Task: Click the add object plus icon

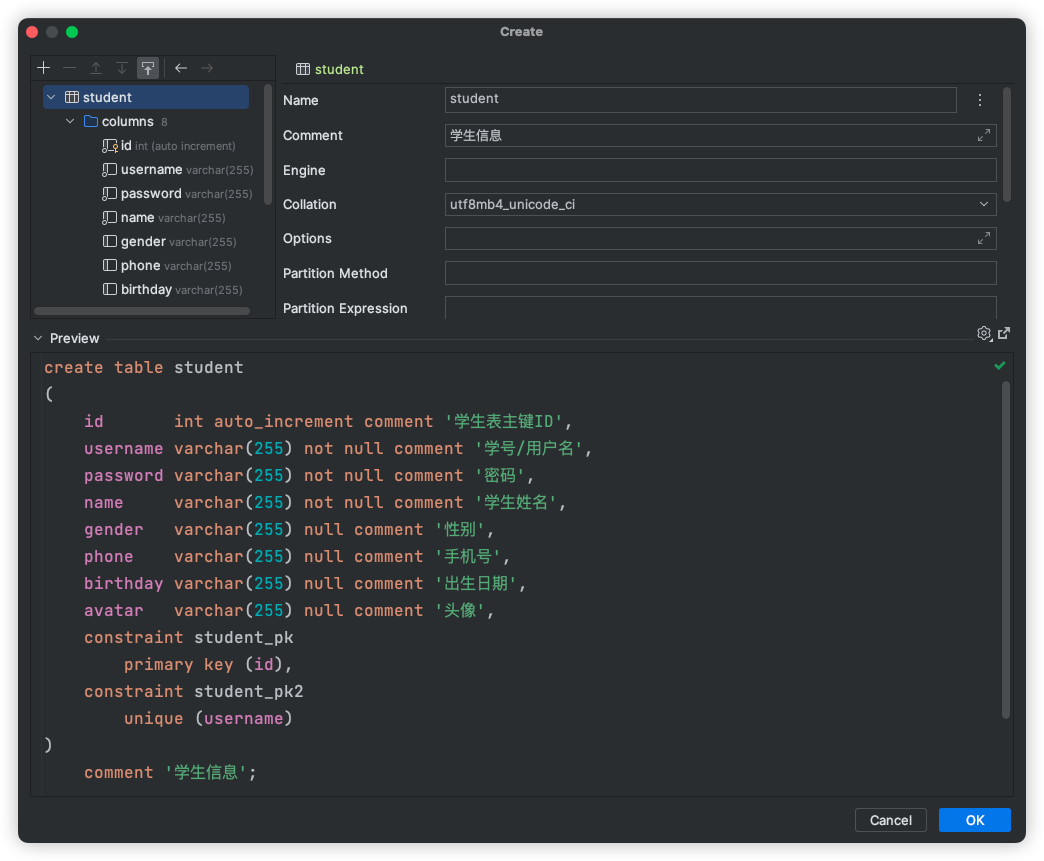Action: (x=43, y=68)
